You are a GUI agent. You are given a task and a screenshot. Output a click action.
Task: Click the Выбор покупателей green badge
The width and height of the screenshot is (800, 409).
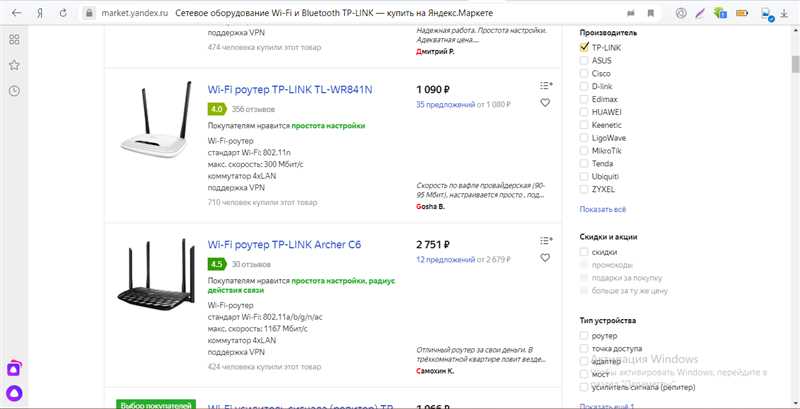tap(156, 405)
